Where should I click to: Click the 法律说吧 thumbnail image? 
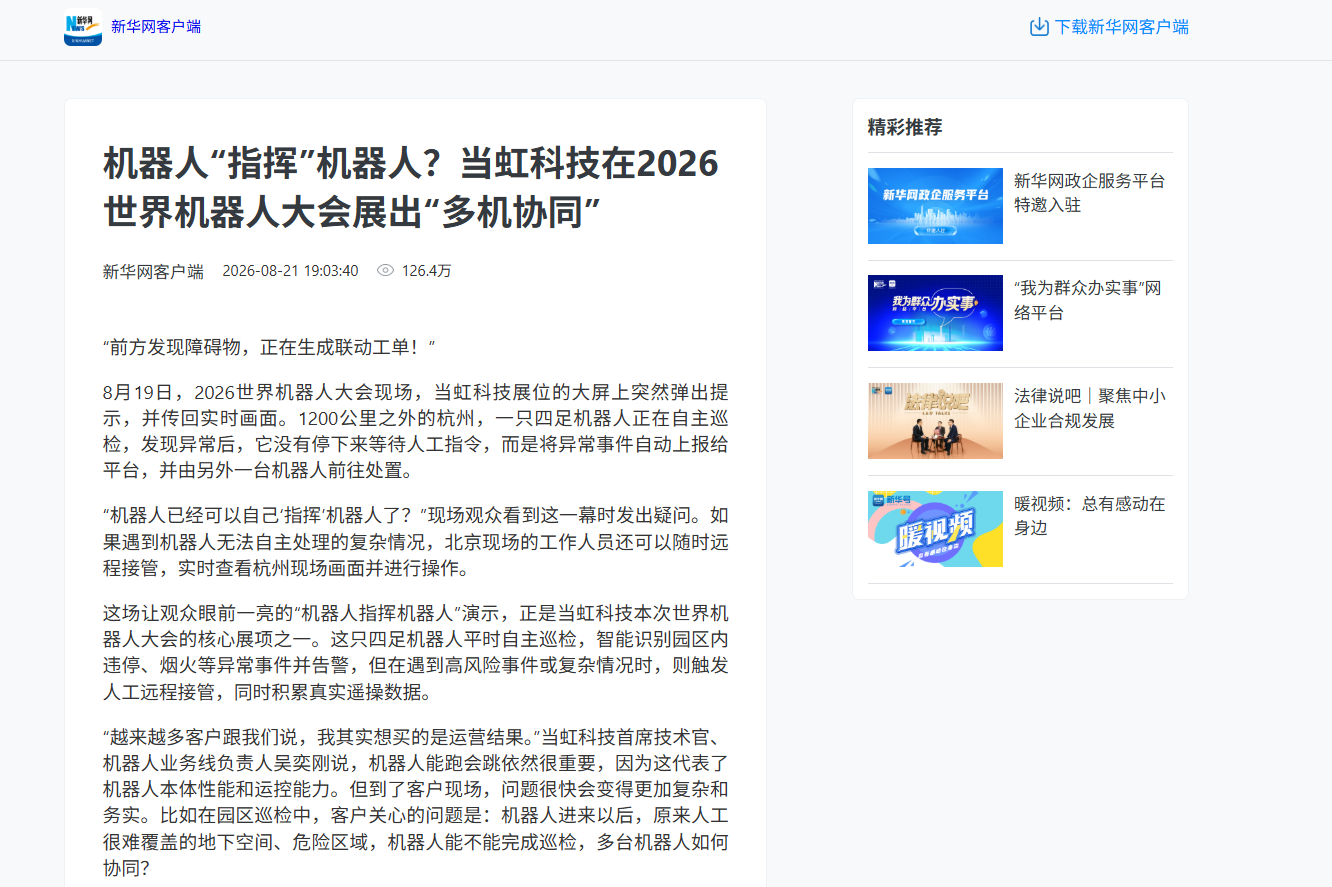935,421
